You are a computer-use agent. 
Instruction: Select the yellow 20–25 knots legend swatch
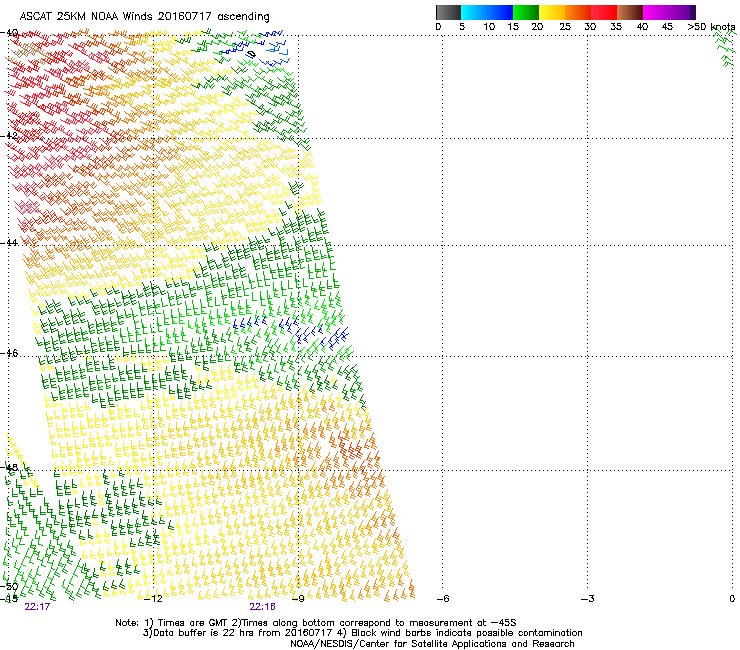(x=552, y=12)
